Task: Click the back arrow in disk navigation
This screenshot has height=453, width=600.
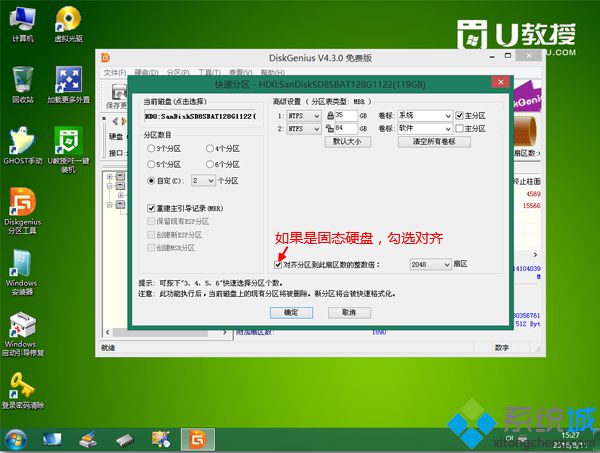Action: 116,121
